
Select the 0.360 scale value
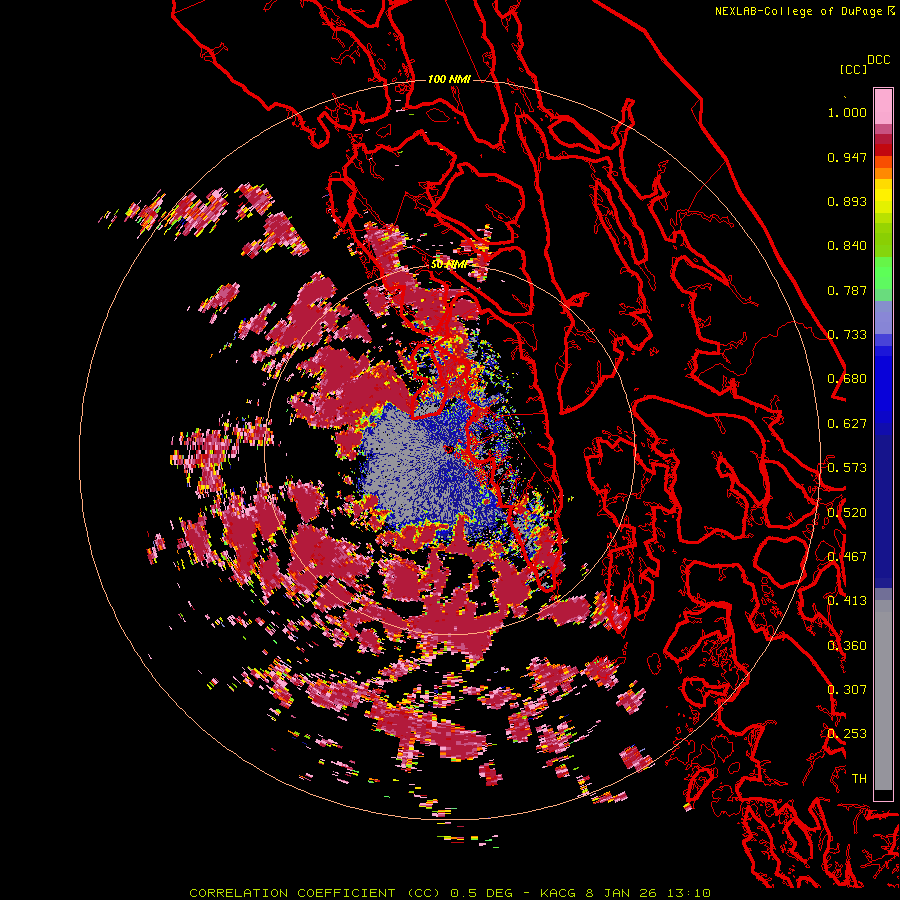[x=847, y=645]
